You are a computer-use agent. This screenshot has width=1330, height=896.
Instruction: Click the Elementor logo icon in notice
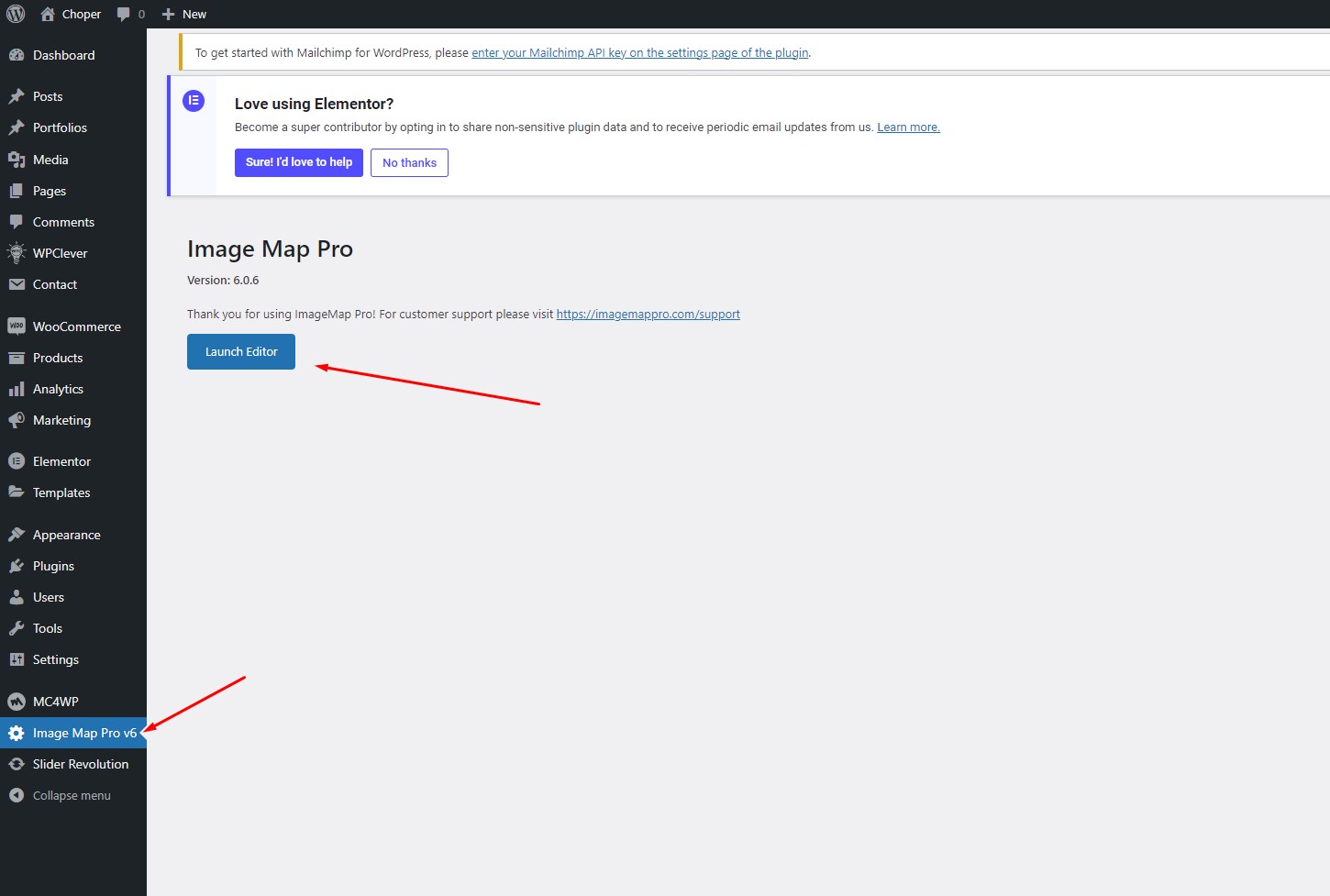[194, 101]
